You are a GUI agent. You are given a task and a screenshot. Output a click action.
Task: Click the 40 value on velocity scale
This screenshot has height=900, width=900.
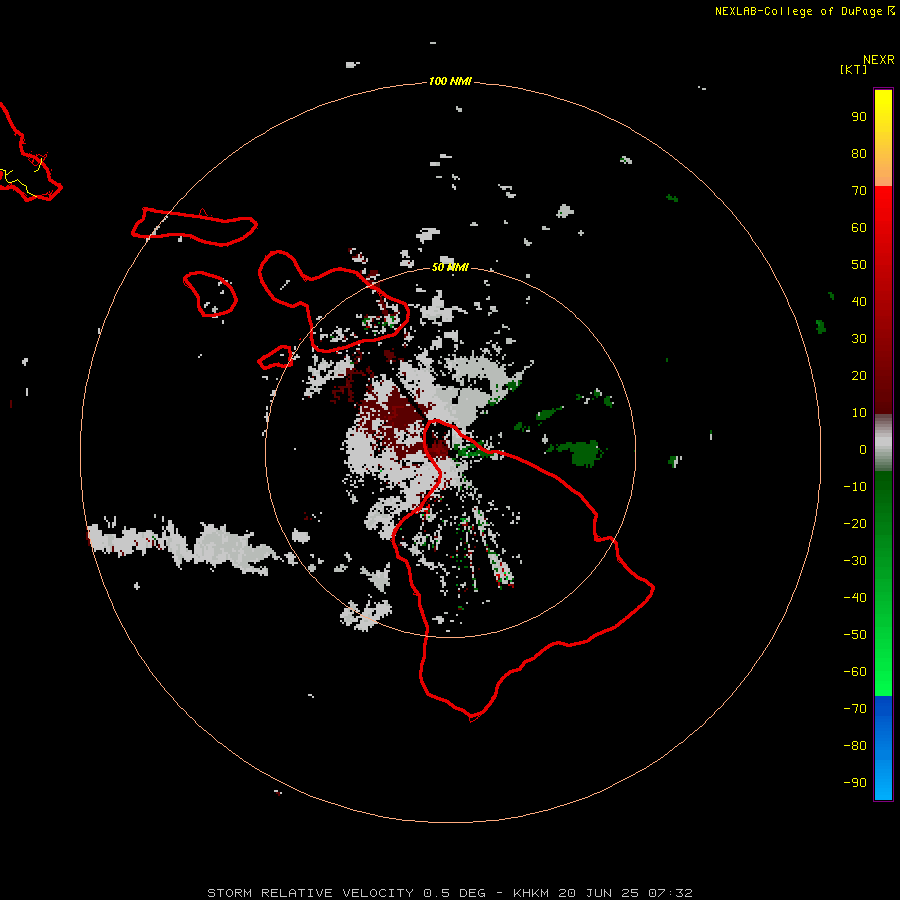pyautogui.click(x=859, y=302)
